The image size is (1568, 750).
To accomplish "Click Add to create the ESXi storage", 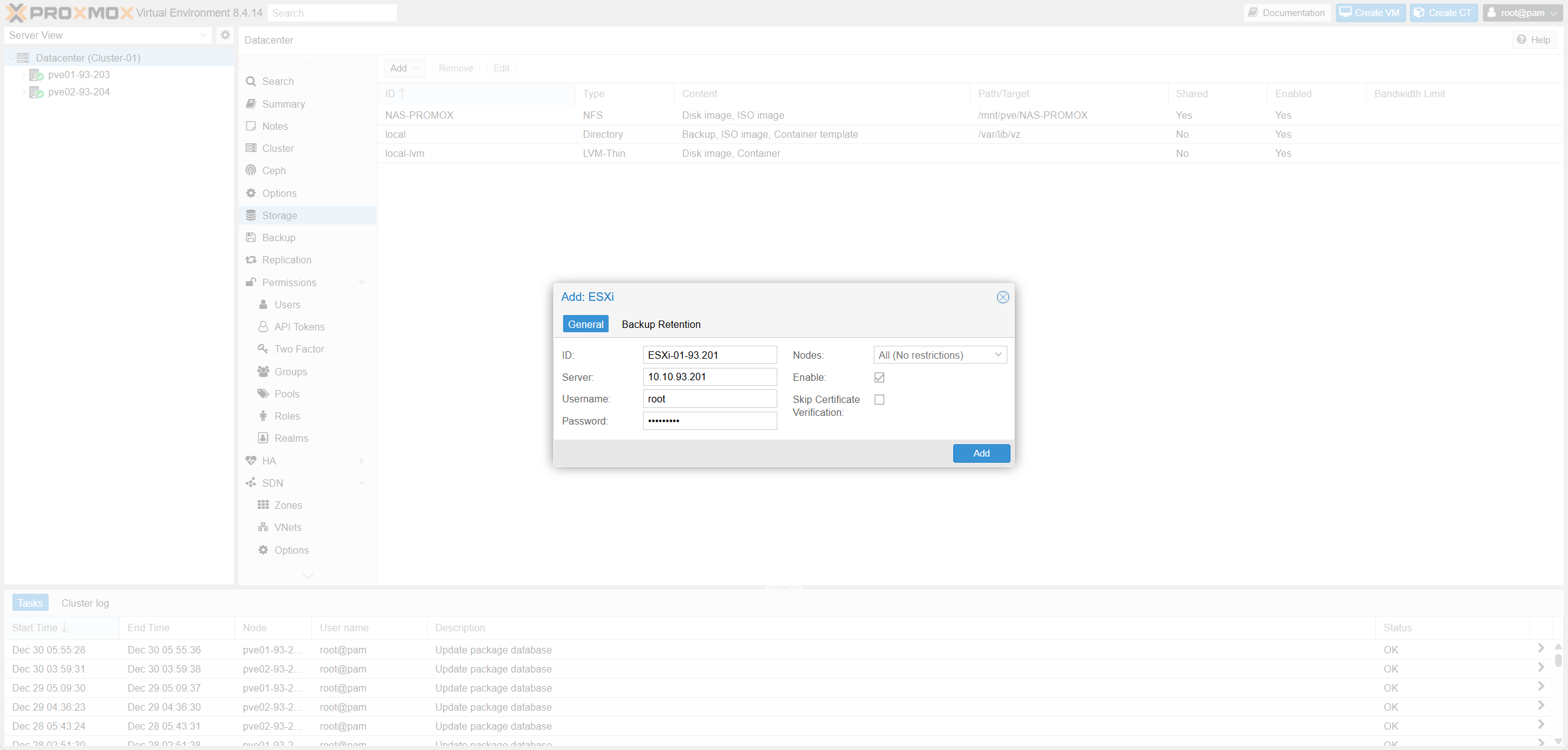I will [981, 453].
